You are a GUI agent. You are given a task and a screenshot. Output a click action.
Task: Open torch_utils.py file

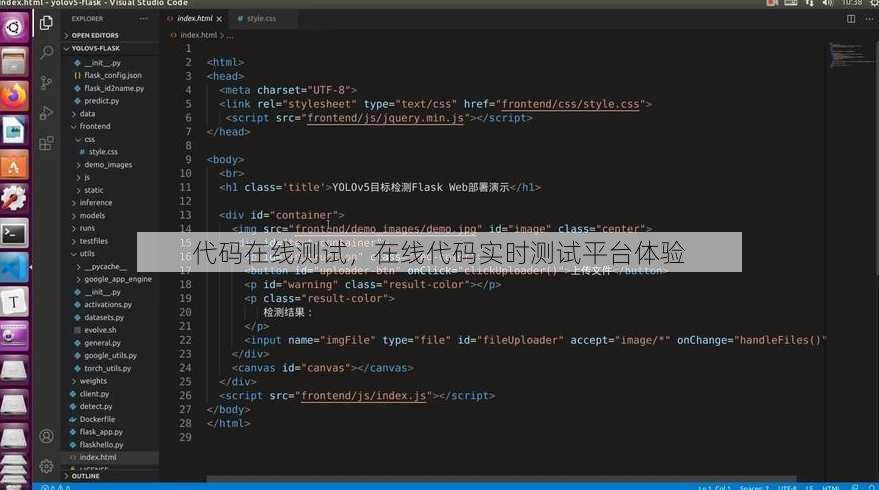tap(107, 369)
